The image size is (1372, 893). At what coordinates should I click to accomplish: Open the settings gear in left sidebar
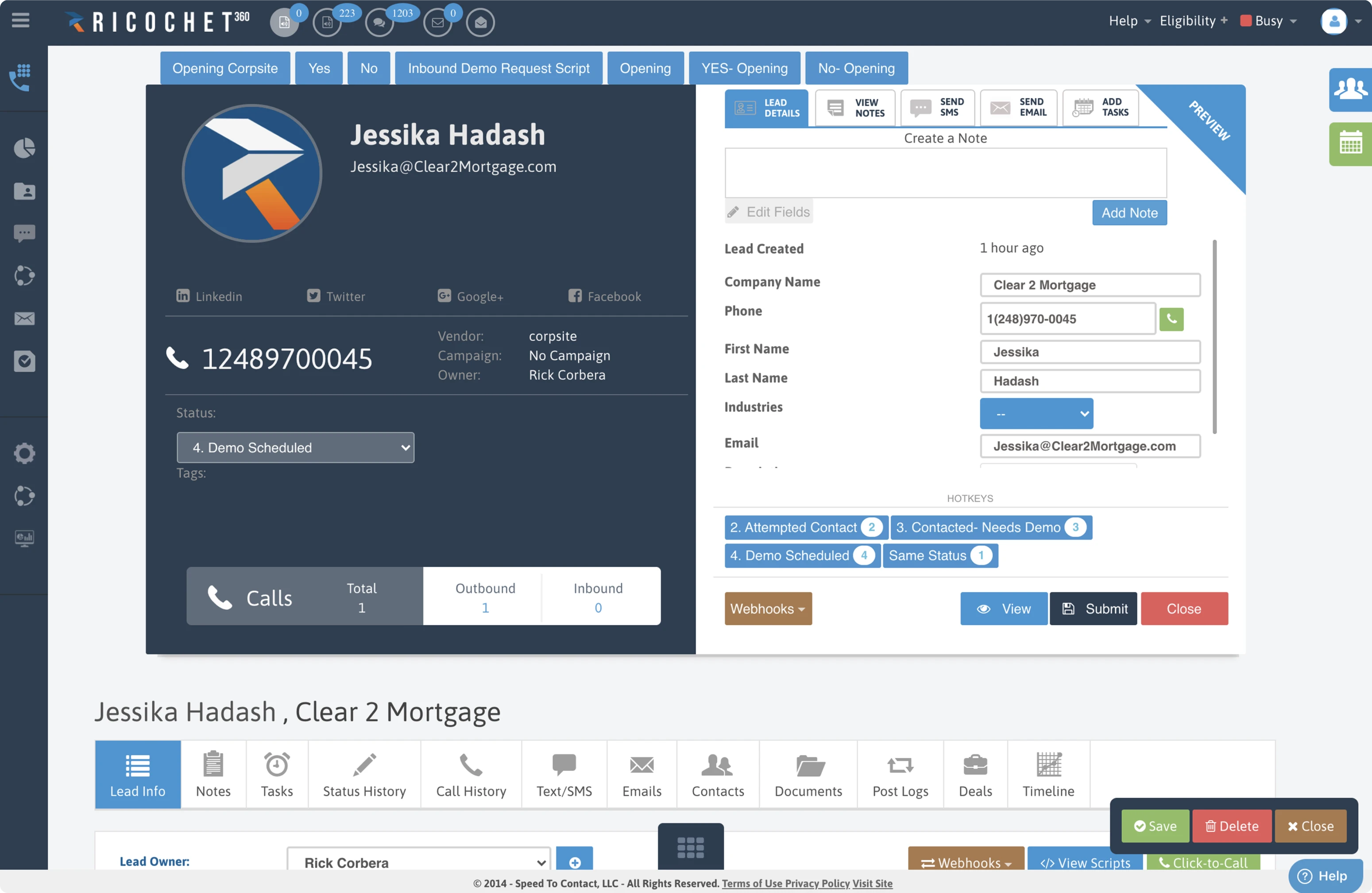pos(23,453)
